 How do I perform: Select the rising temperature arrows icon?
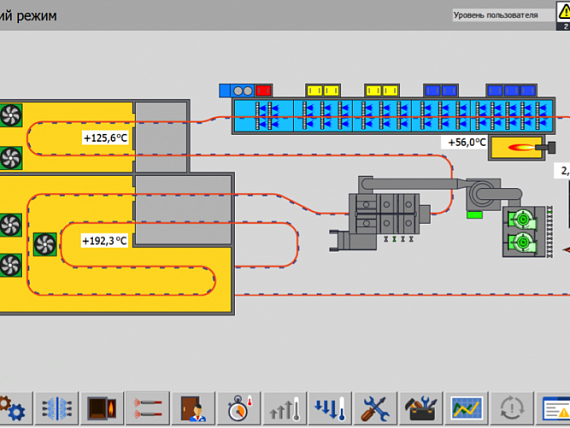(285, 408)
